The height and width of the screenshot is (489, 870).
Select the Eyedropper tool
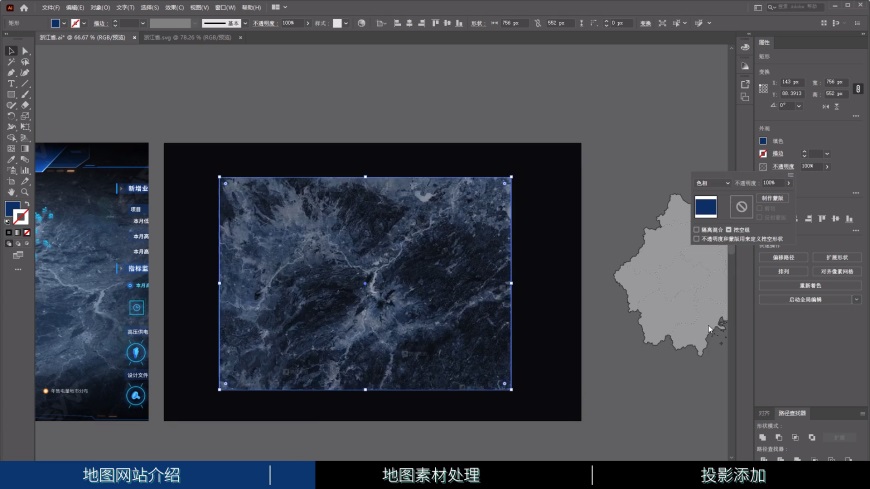tap(11, 159)
